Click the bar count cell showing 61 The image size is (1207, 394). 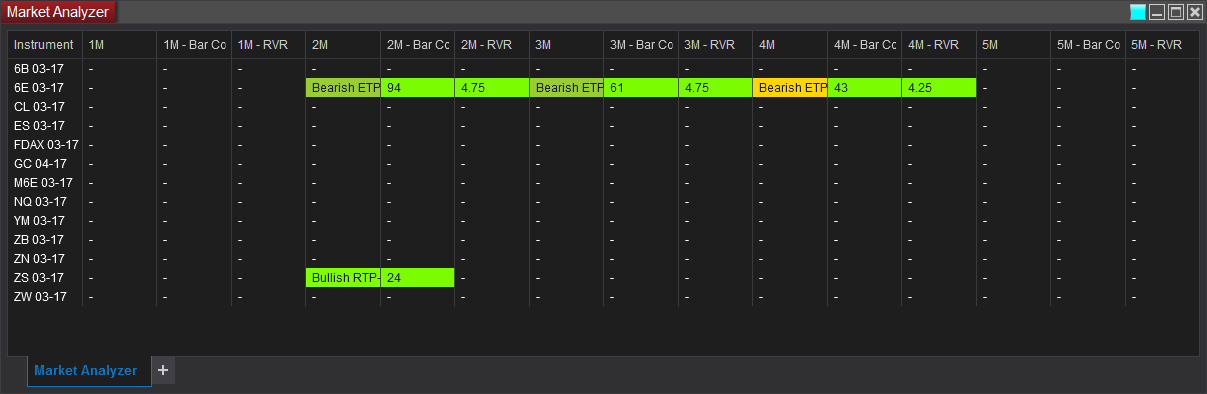point(641,87)
